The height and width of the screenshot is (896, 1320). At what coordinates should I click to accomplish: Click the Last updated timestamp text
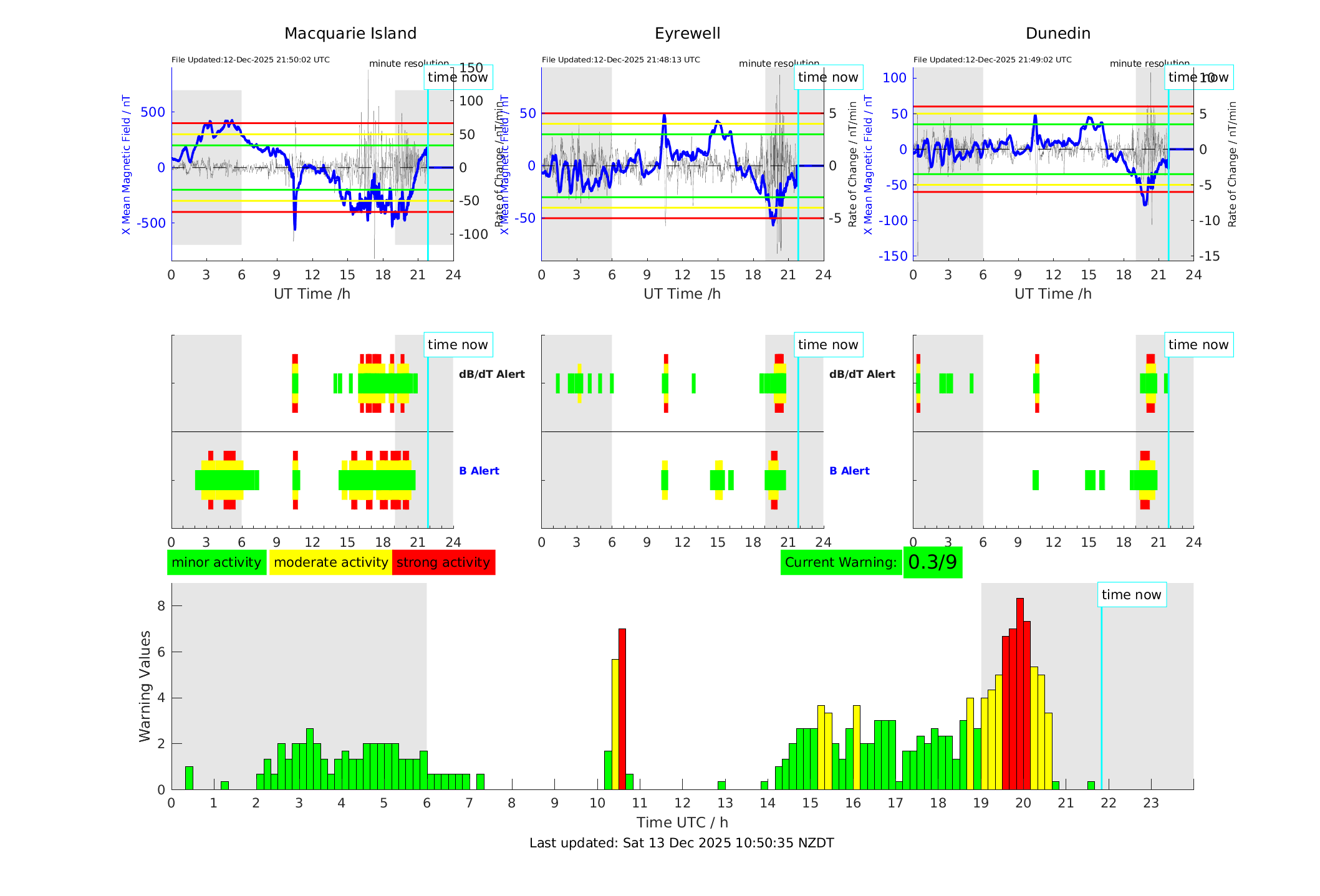[682, 843]
